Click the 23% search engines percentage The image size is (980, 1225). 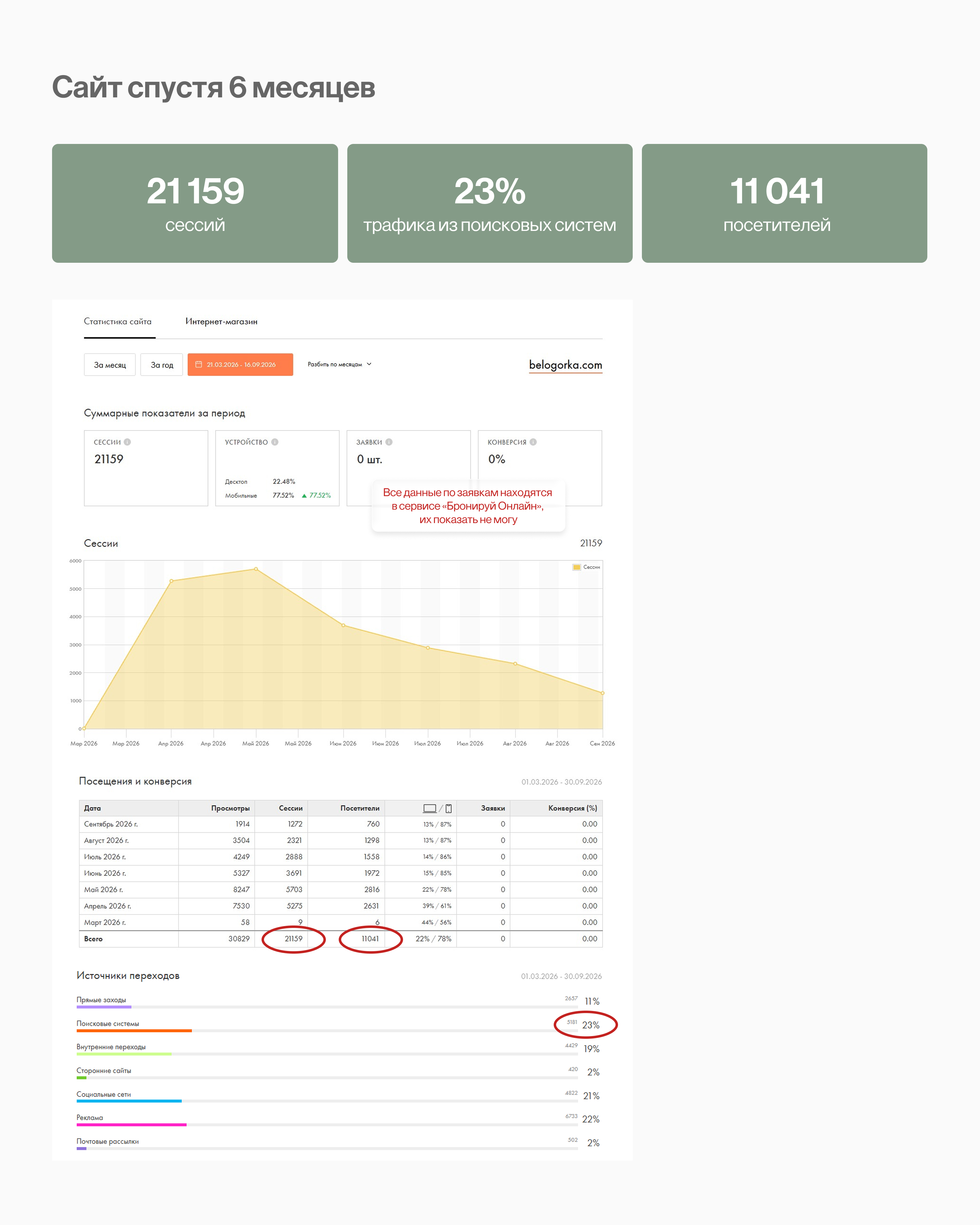(591, 1025)
